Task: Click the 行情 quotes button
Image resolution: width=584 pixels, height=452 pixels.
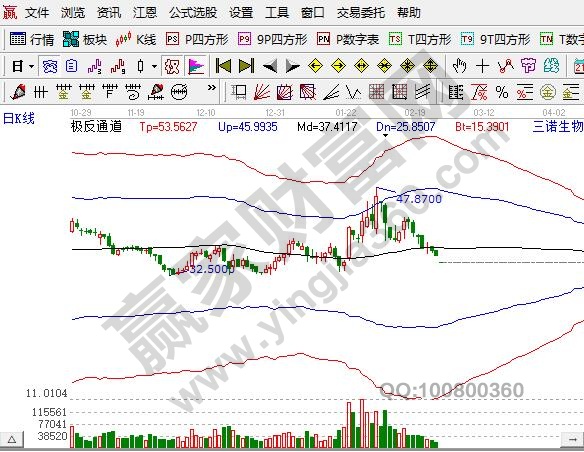Action: [32, 39]
